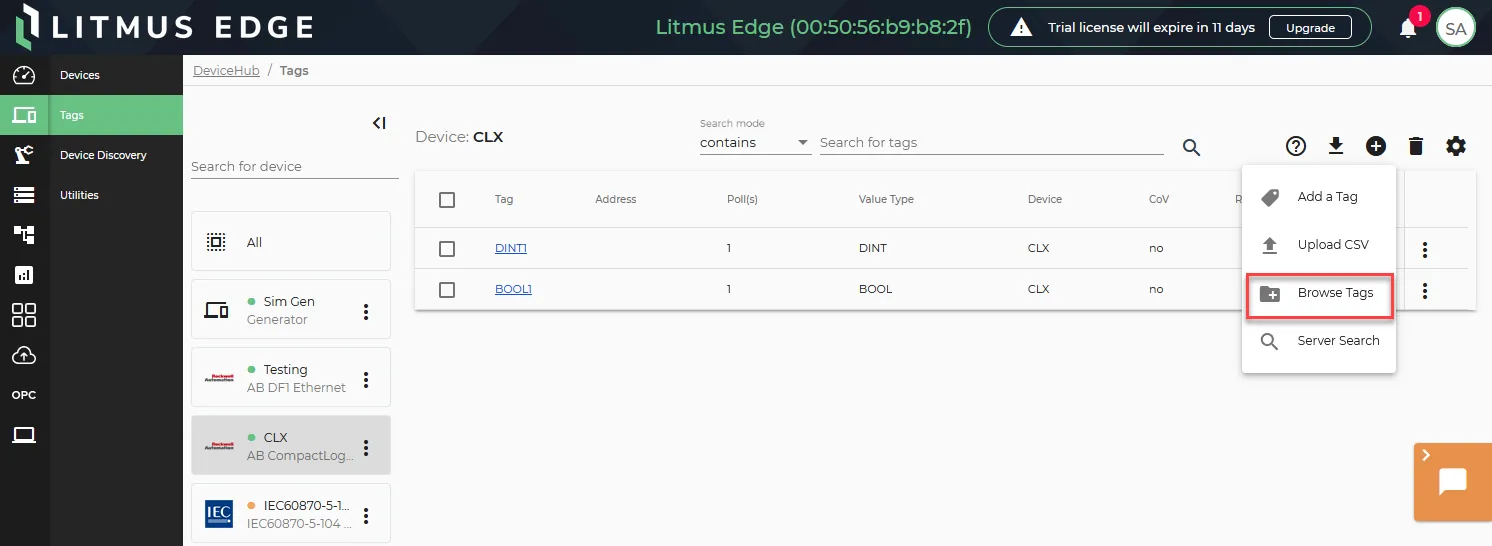This screenshot has height=546, width=1492.
Task: Open the help question mark icon
Action: pyautogui.click(x=1296, y=147)
